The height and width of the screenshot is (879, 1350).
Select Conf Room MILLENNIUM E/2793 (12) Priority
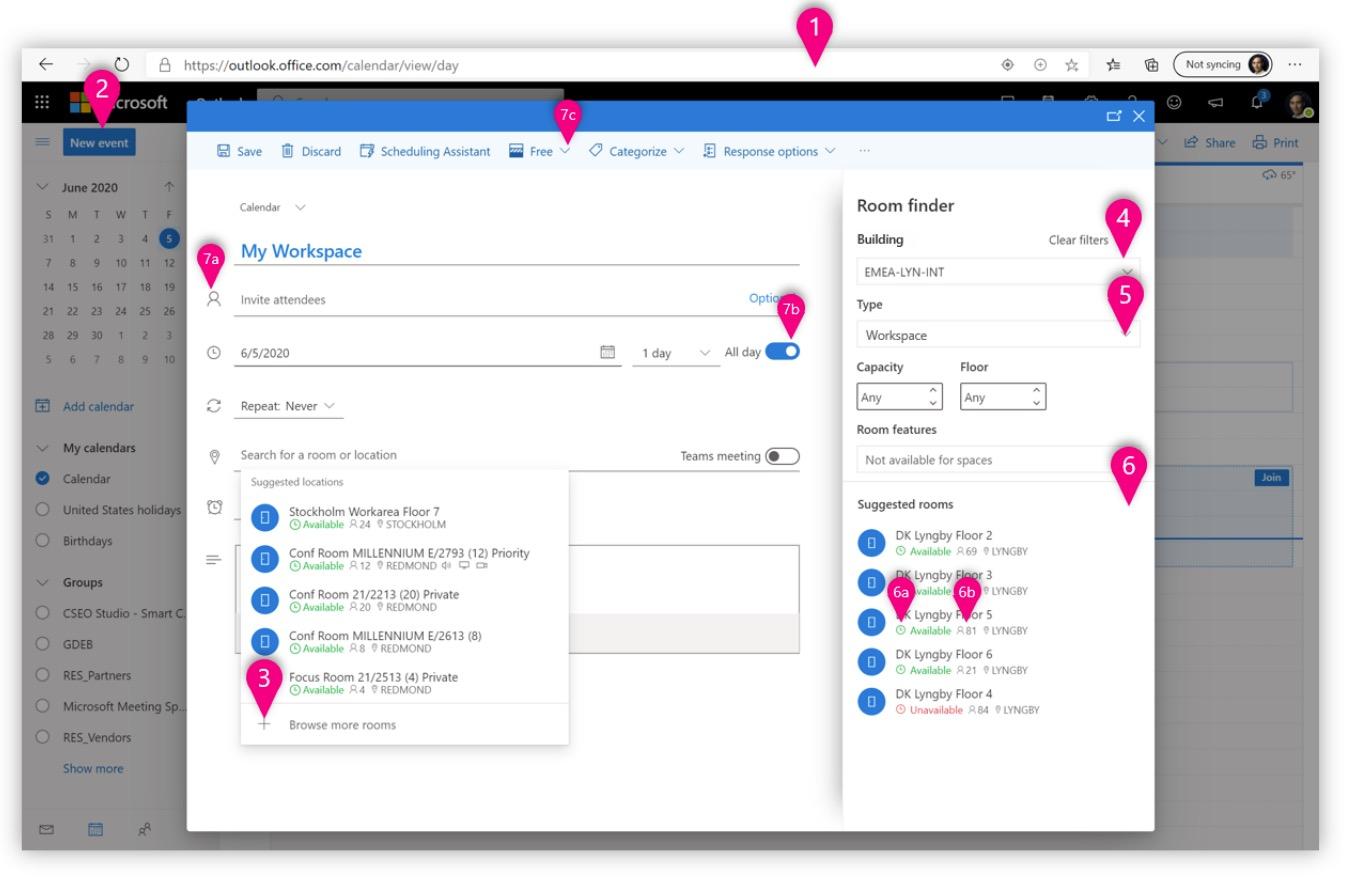[x=405, y=559]
